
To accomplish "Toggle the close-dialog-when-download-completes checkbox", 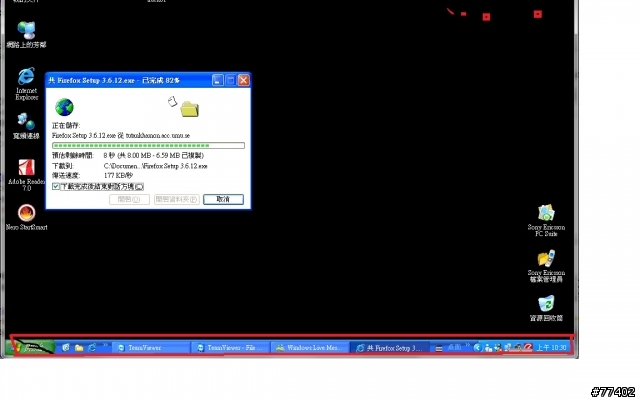I will point(56,187).
